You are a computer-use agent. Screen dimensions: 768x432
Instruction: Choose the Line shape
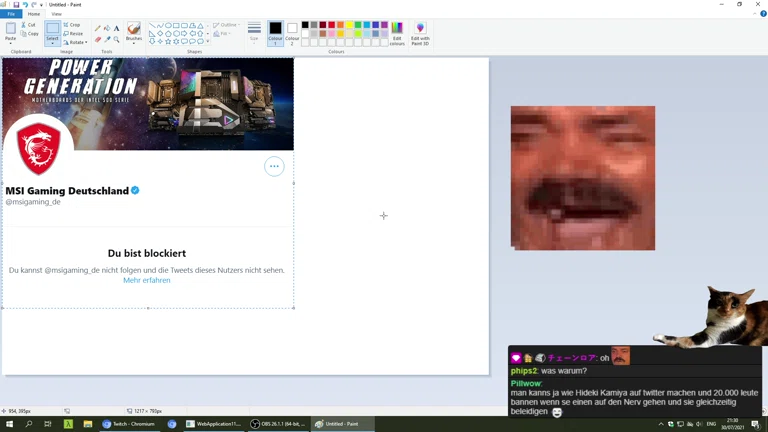pyautogui.click(x=152, y=25)
